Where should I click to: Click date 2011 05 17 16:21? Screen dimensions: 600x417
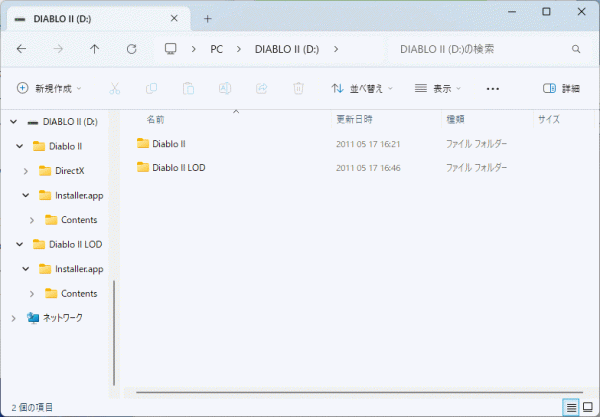368,144
